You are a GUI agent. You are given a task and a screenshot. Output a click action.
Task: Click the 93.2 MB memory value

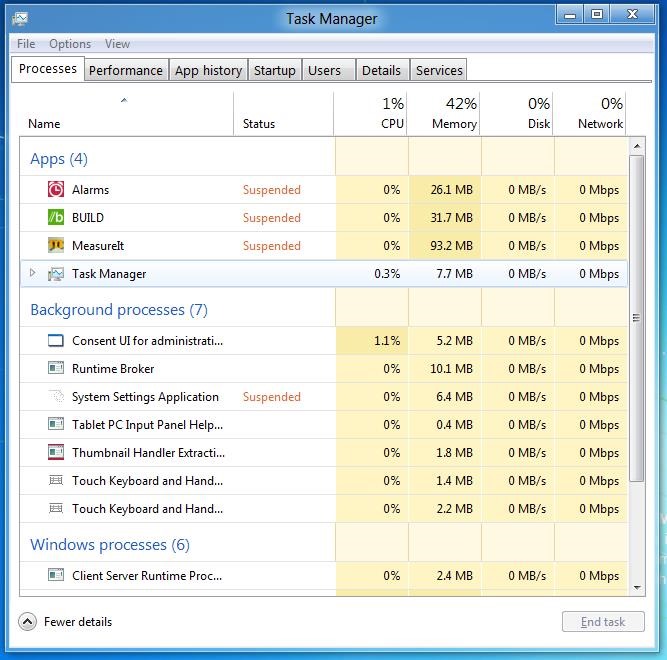(x=451, y=246)
